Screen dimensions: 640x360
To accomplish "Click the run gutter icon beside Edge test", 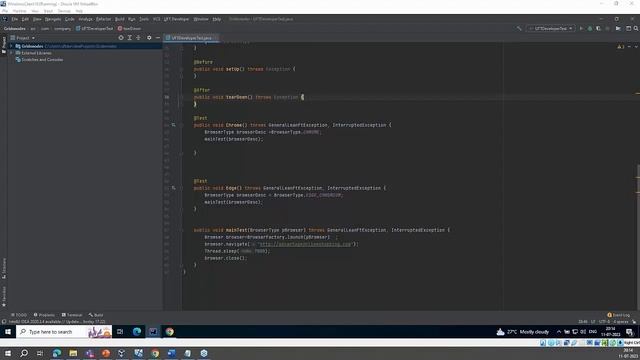I will (173, 188).
